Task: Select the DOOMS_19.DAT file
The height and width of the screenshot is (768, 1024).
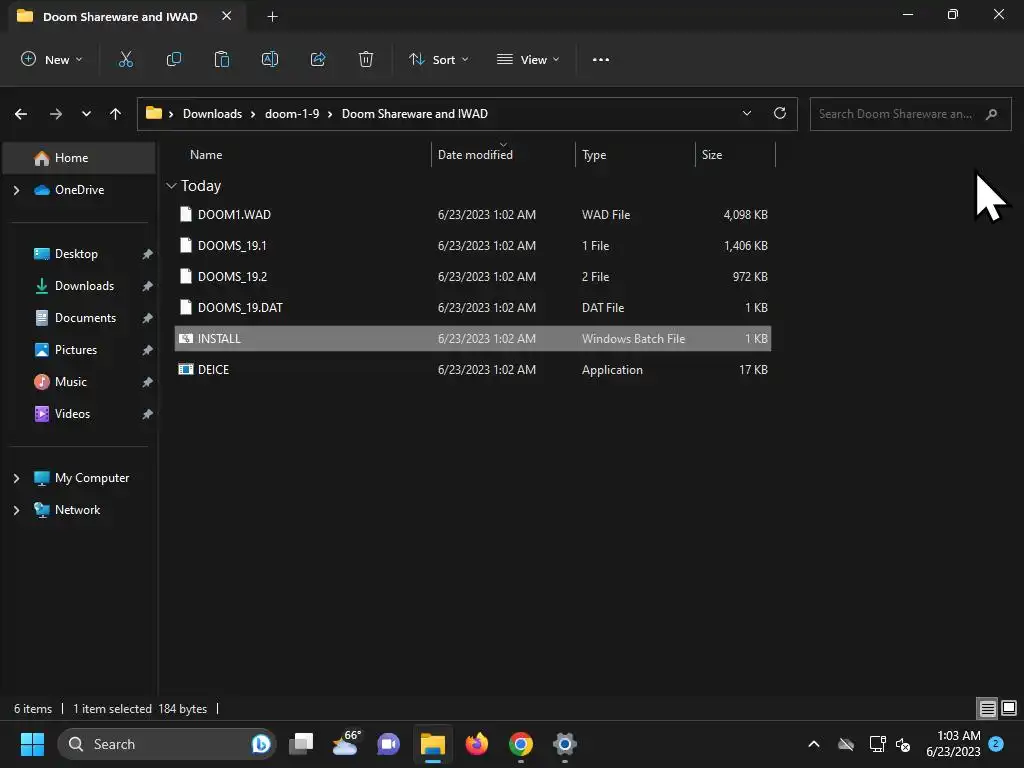Action: pyautogui.click(x=473, y=308)
